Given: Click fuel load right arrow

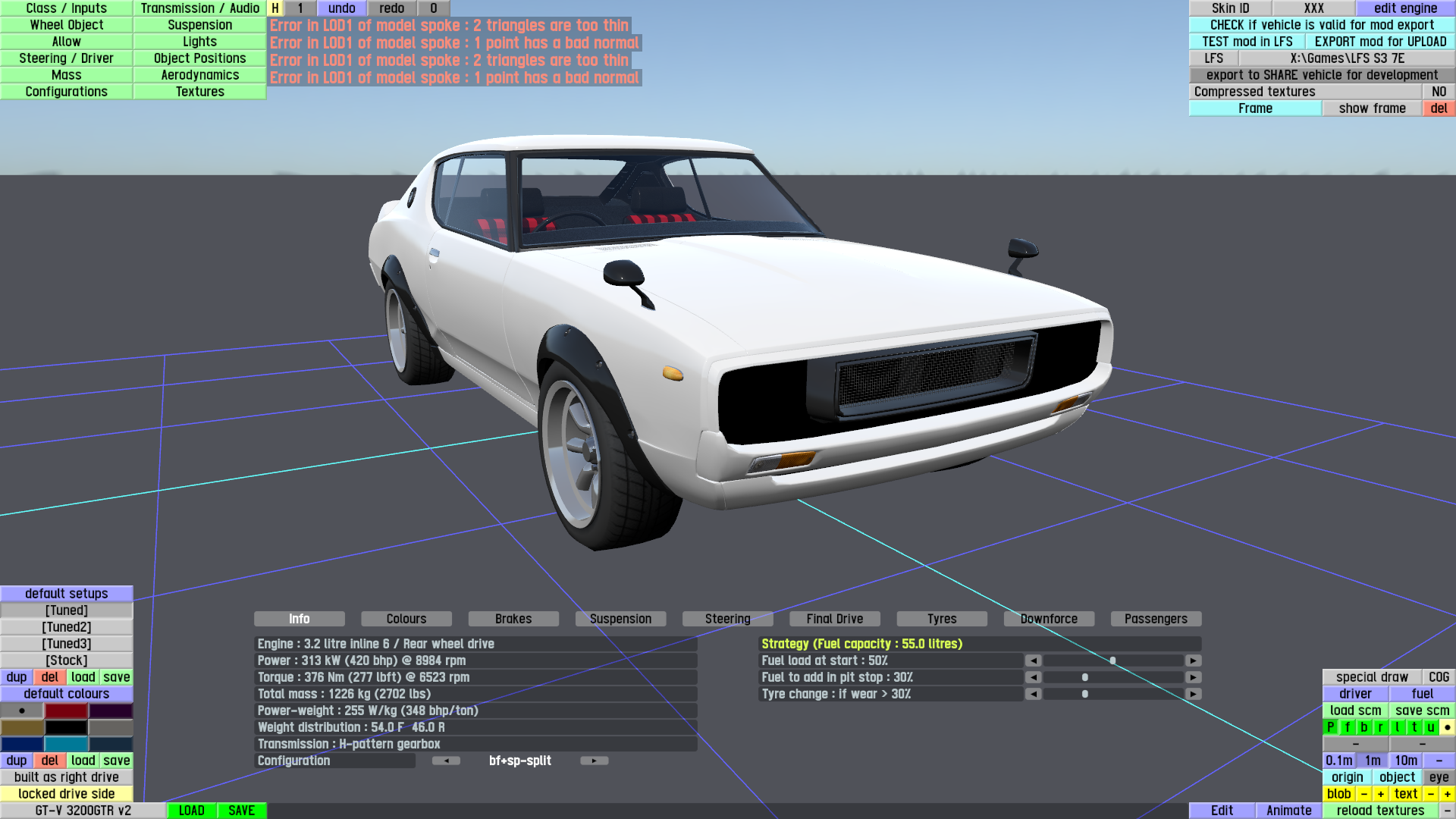Looking at the screenshot, I should (x=1193, y=661).
